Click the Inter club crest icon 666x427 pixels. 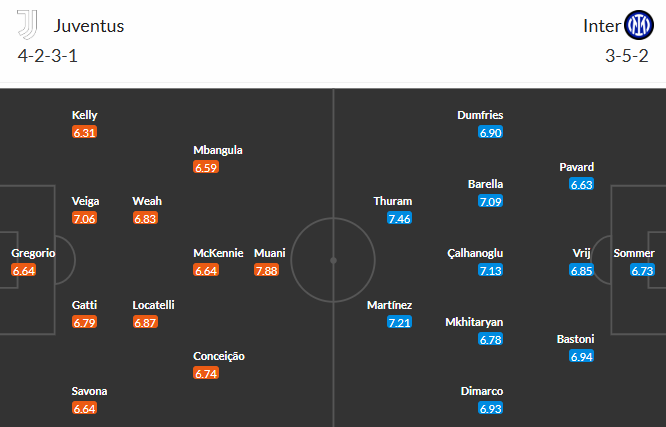point(638,25)
